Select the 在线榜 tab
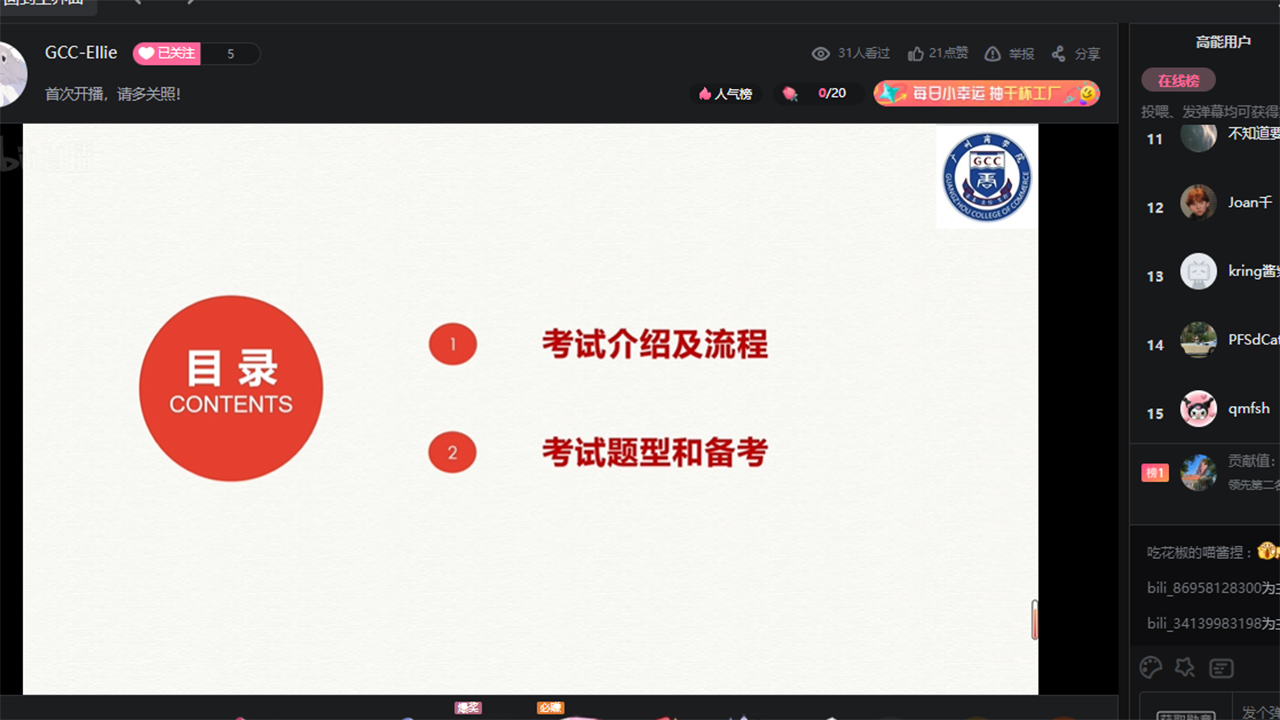 (1178, 81)
